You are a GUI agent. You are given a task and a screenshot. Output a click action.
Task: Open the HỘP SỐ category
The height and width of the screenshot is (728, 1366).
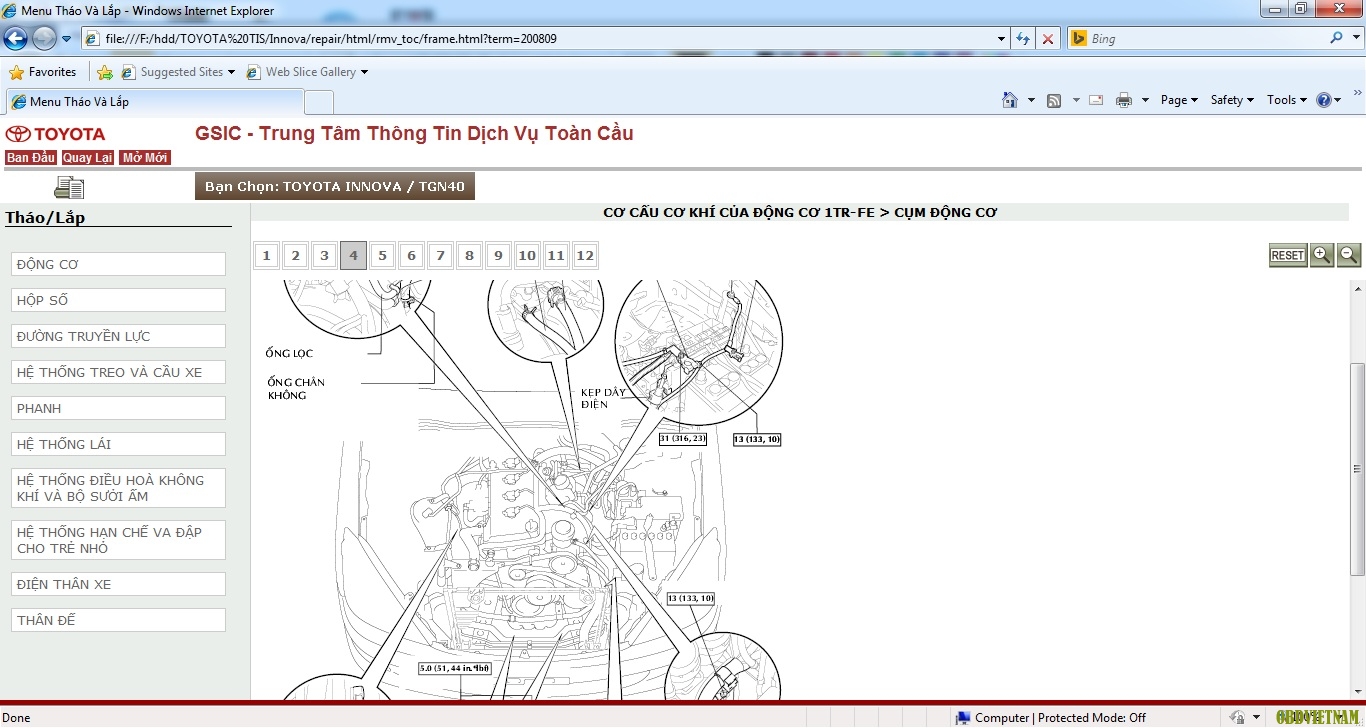click(x=118, y=300)
